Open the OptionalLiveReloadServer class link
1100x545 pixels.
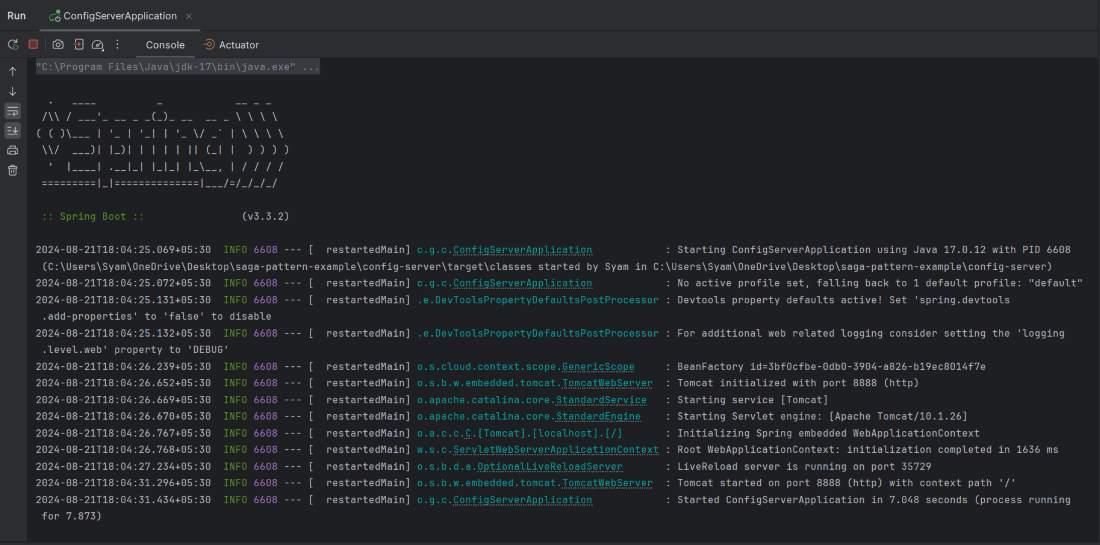click(550, 466)
